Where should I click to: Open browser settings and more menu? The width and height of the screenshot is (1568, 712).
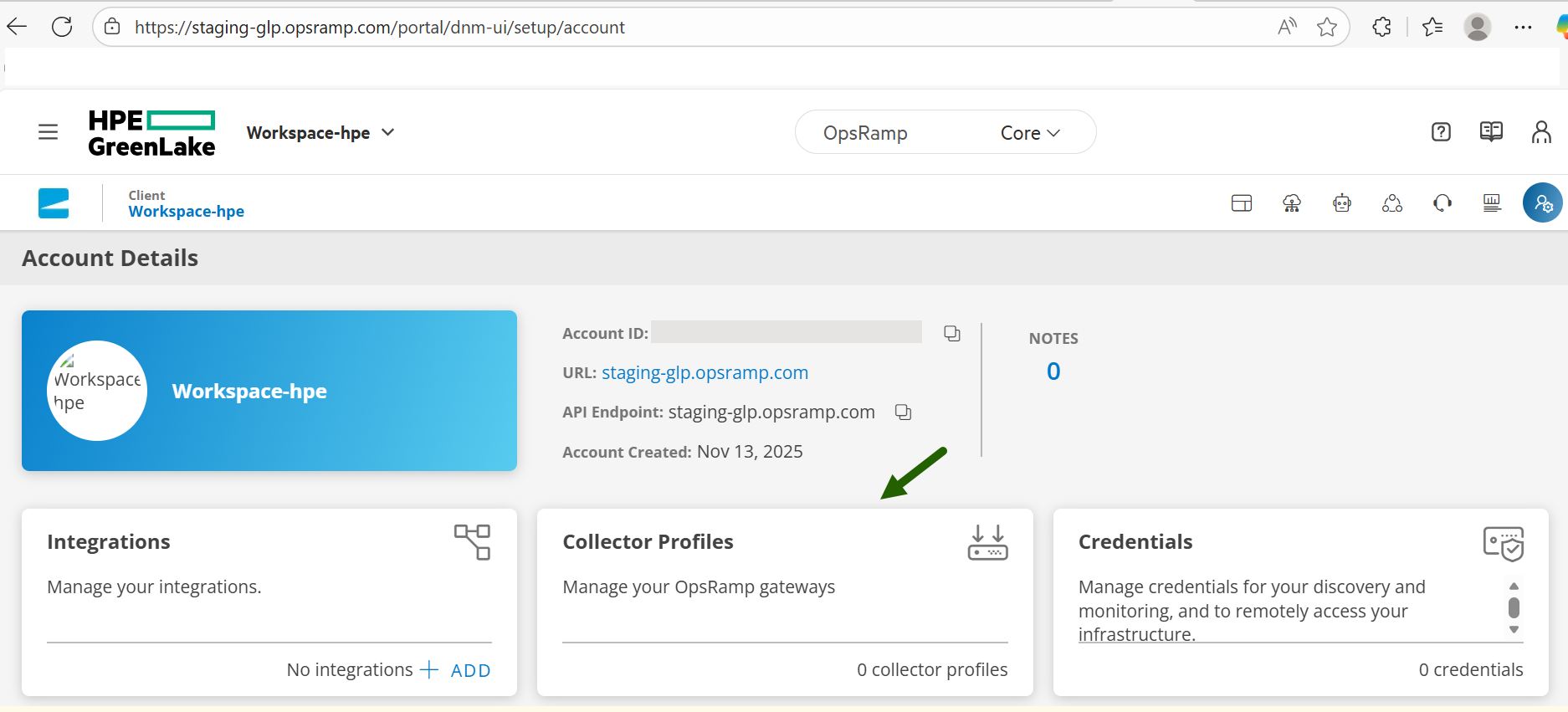pyautogui.click(x=1523, y=27)
